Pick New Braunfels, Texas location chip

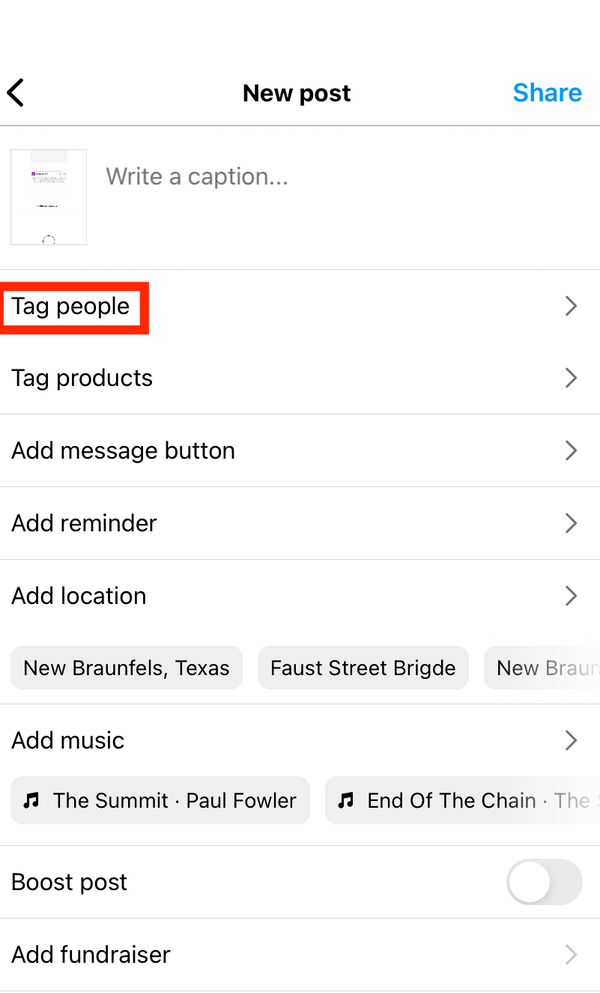pos(126,668)
